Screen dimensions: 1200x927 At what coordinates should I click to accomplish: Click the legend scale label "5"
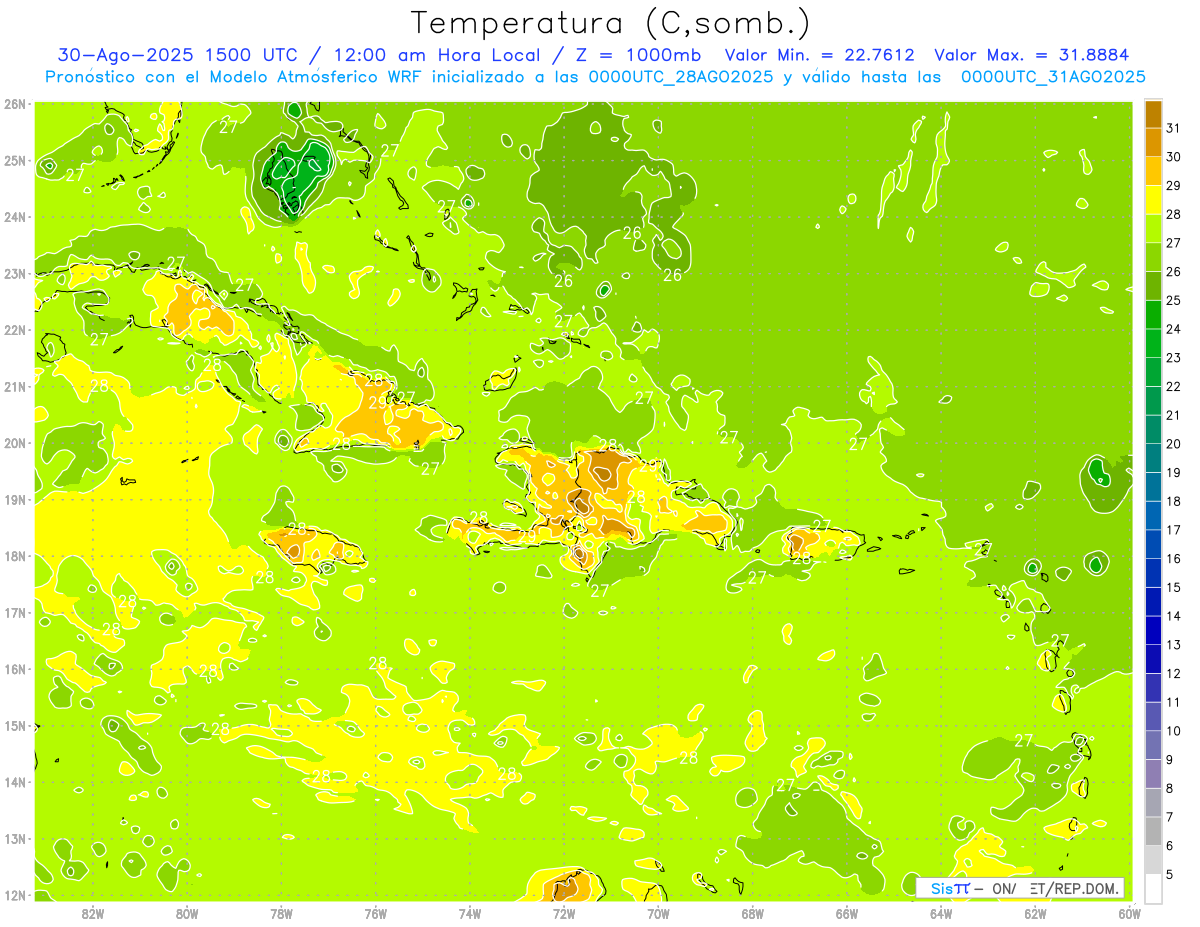click(x=1170, y=874)
